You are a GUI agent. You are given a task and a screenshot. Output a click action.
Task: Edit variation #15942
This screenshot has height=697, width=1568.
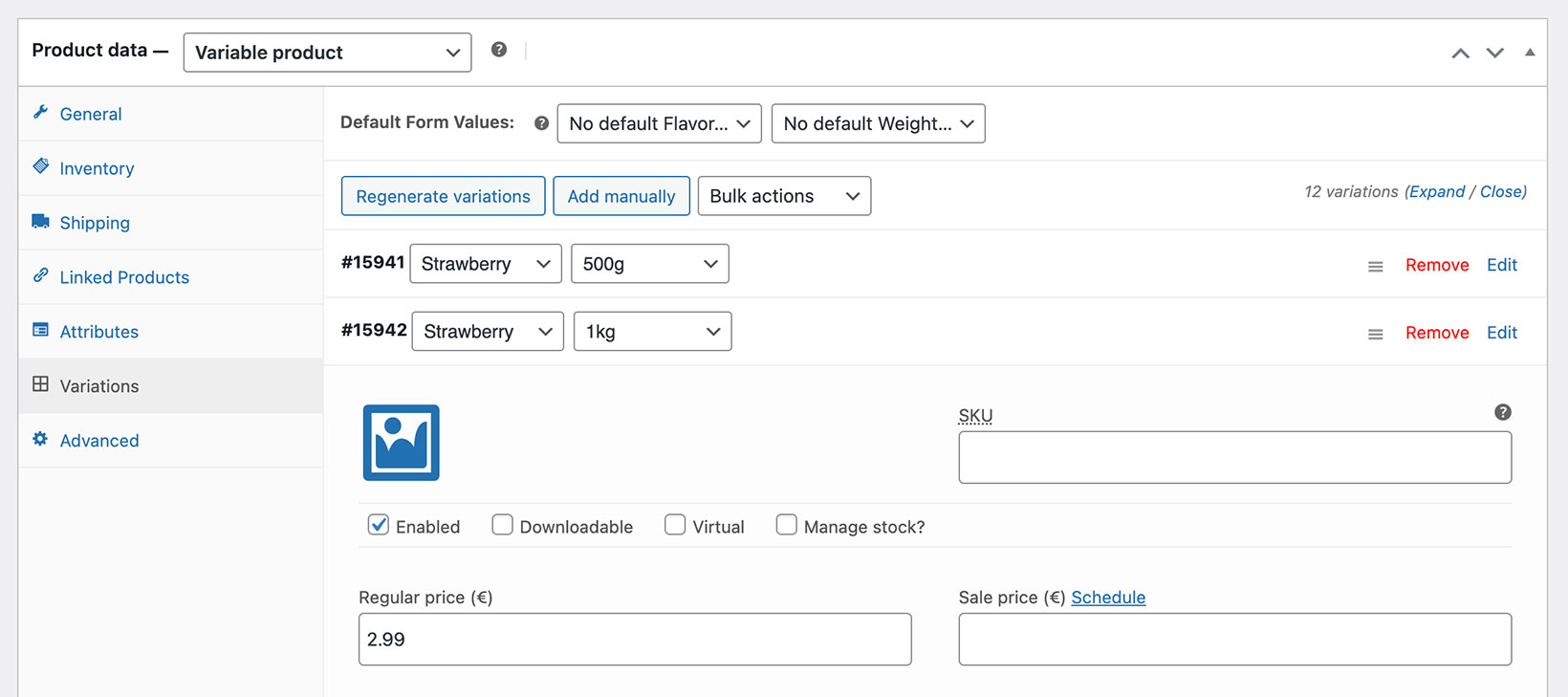(x=1502, y=333)
